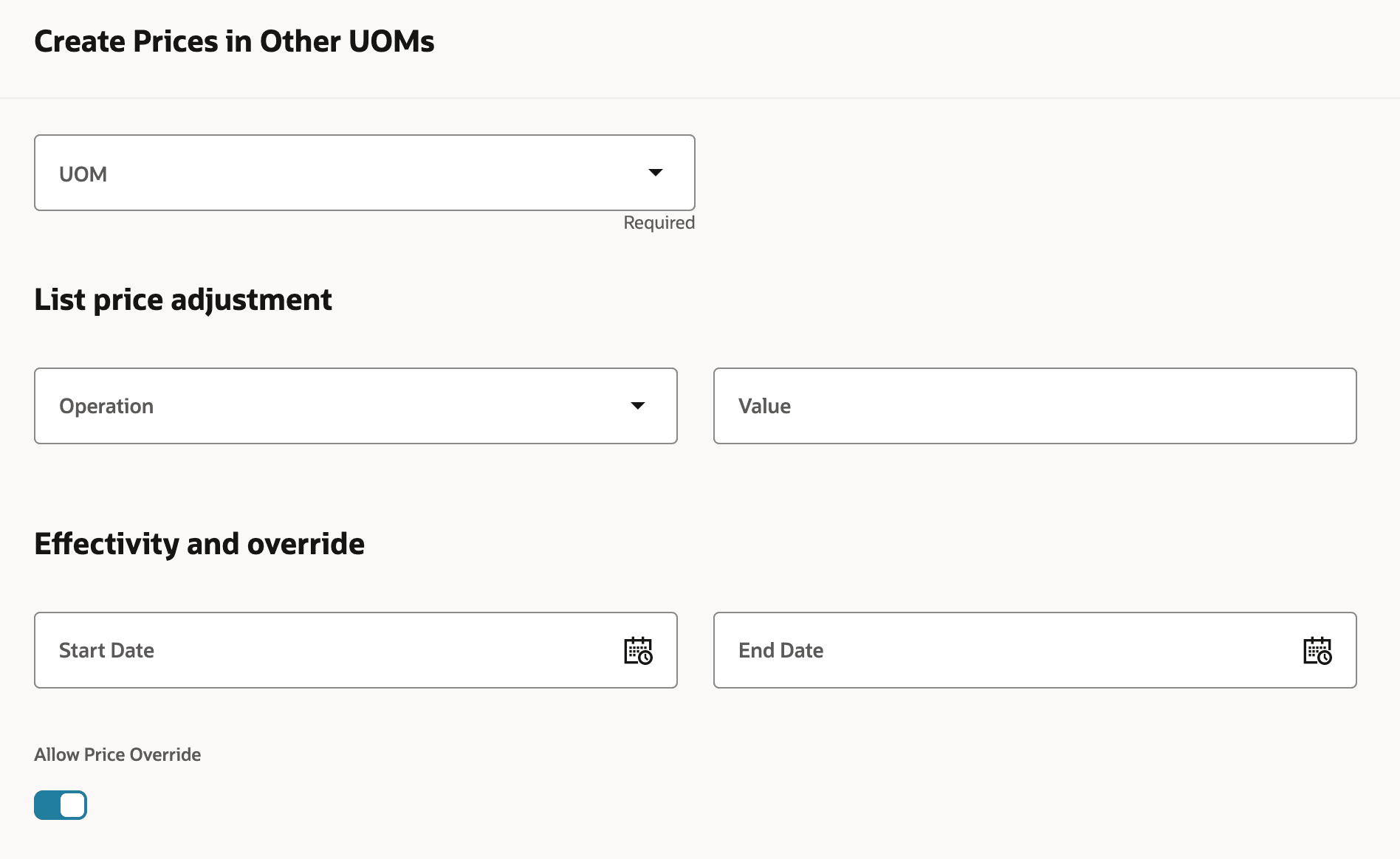Image resolution: width=1400 pixels, height=859 pixels.
Task: Toggle the Allow Price Override switch
Action: pyautogui.click(x=61, y=805)
